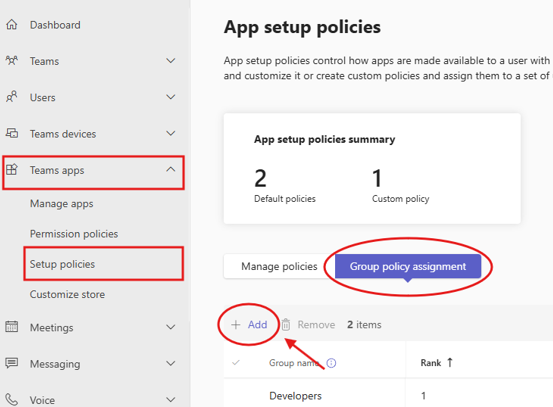This screenshot has width=553, height=407.
Task: Click the Teams apps grid icon
Action: (x=12, y=169)
